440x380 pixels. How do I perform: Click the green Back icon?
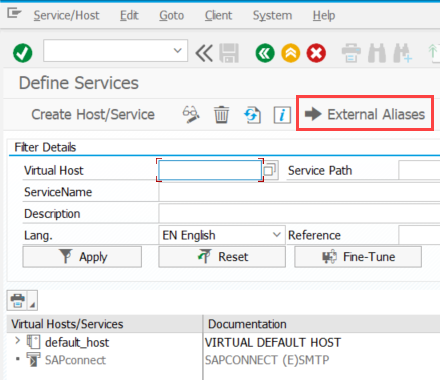point(265,53)
